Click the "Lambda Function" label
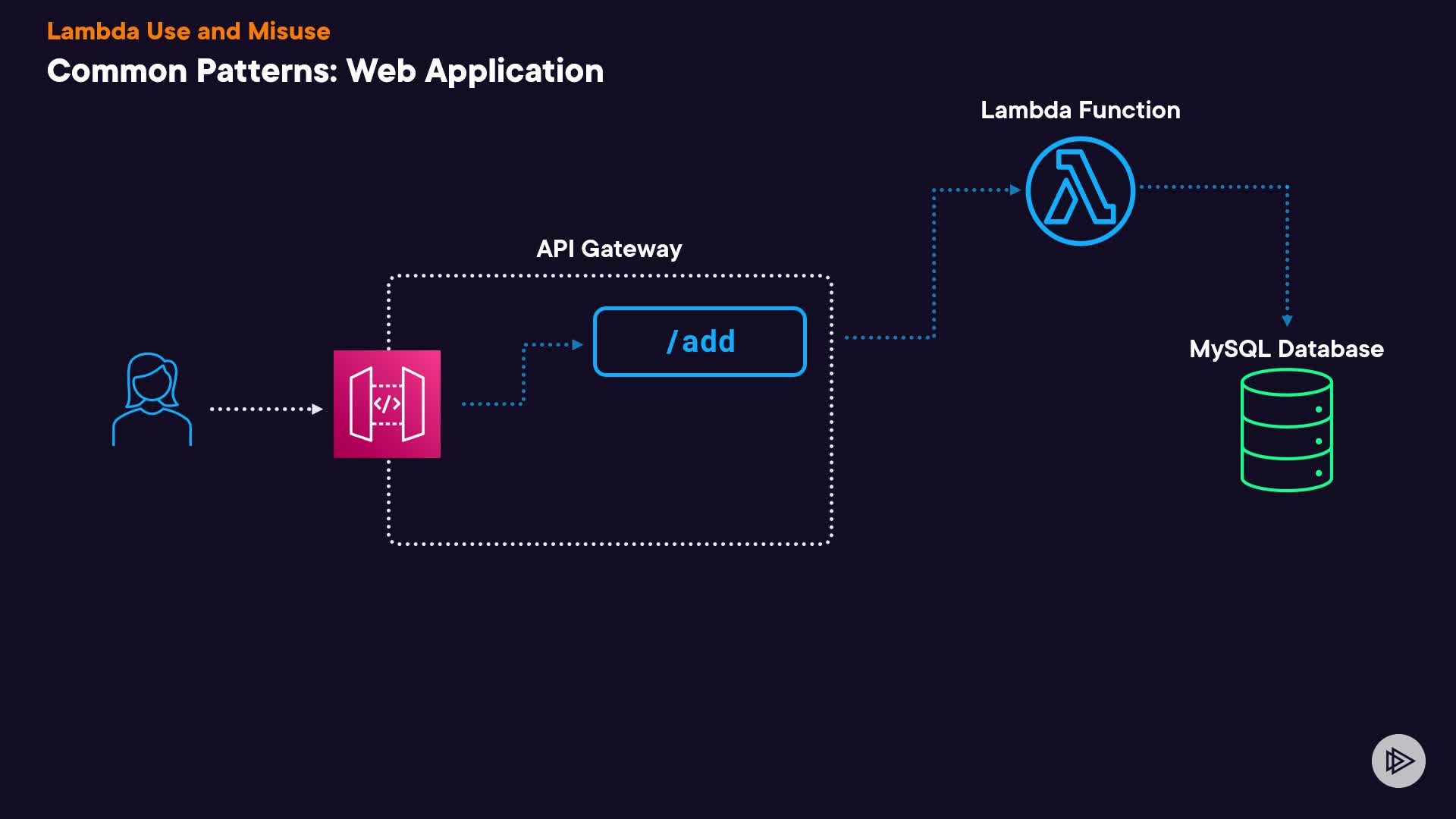This screenshot has height=819, width=1456. (x=1080, y=110)
